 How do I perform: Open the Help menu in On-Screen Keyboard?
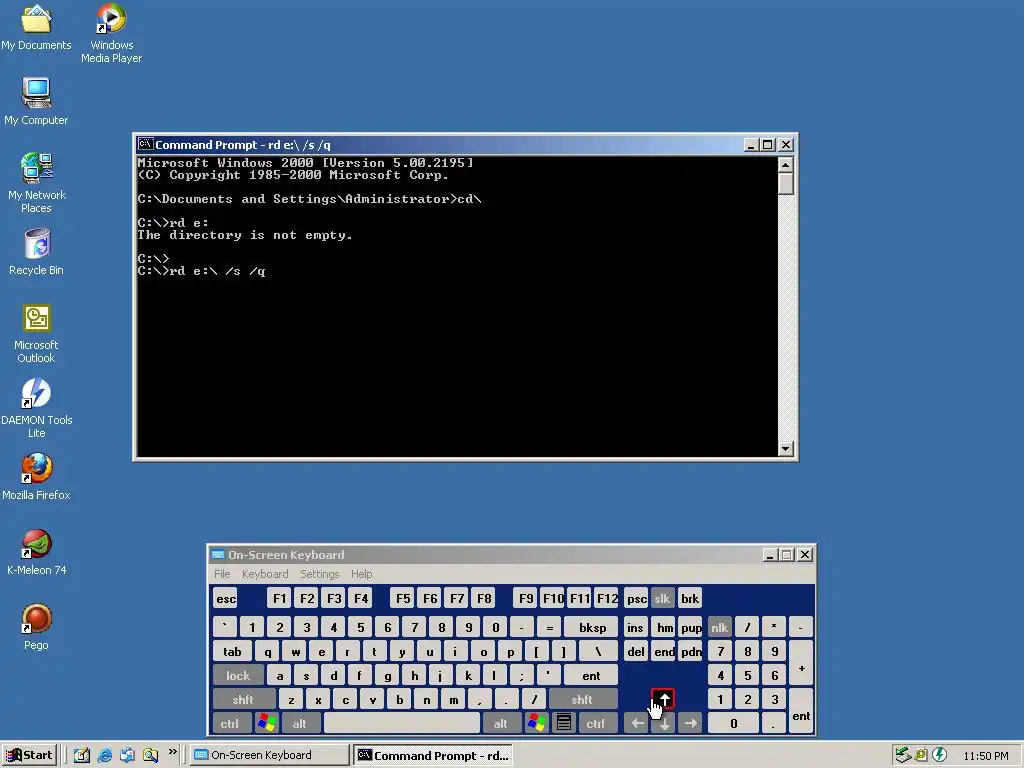click(x=361, y=574)
